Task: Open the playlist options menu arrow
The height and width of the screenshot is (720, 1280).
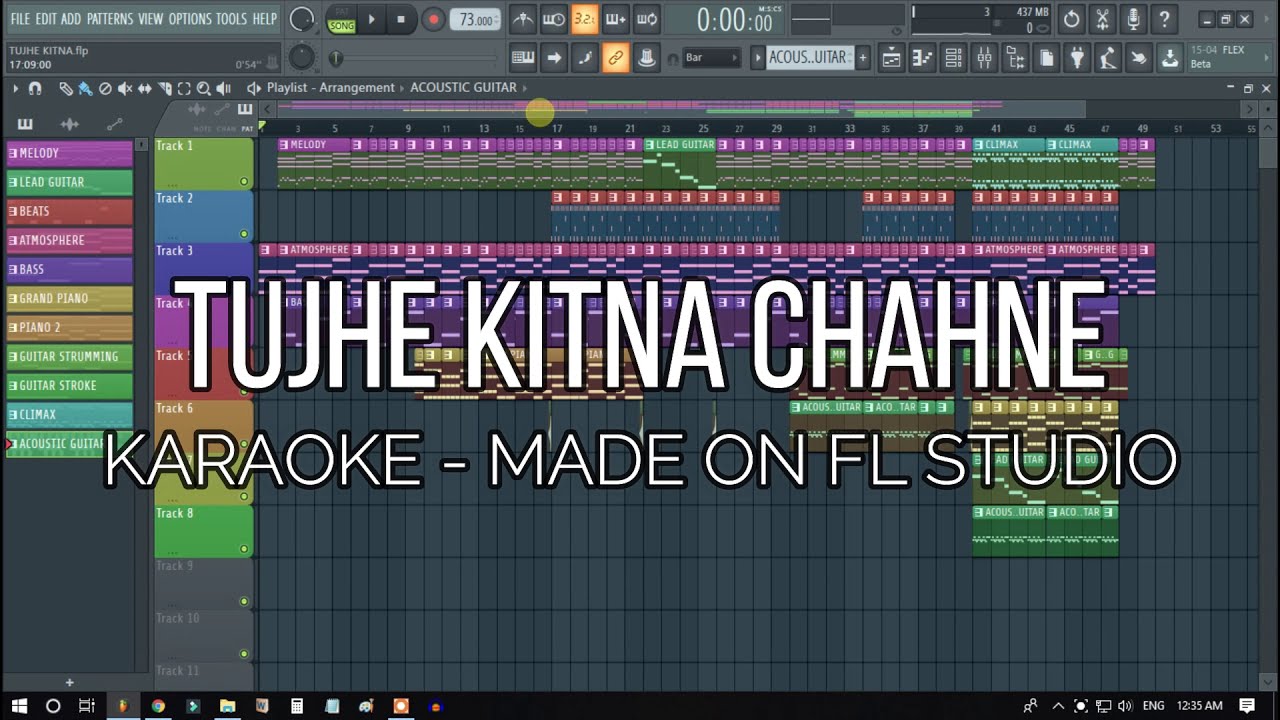Action: (15, 88)
